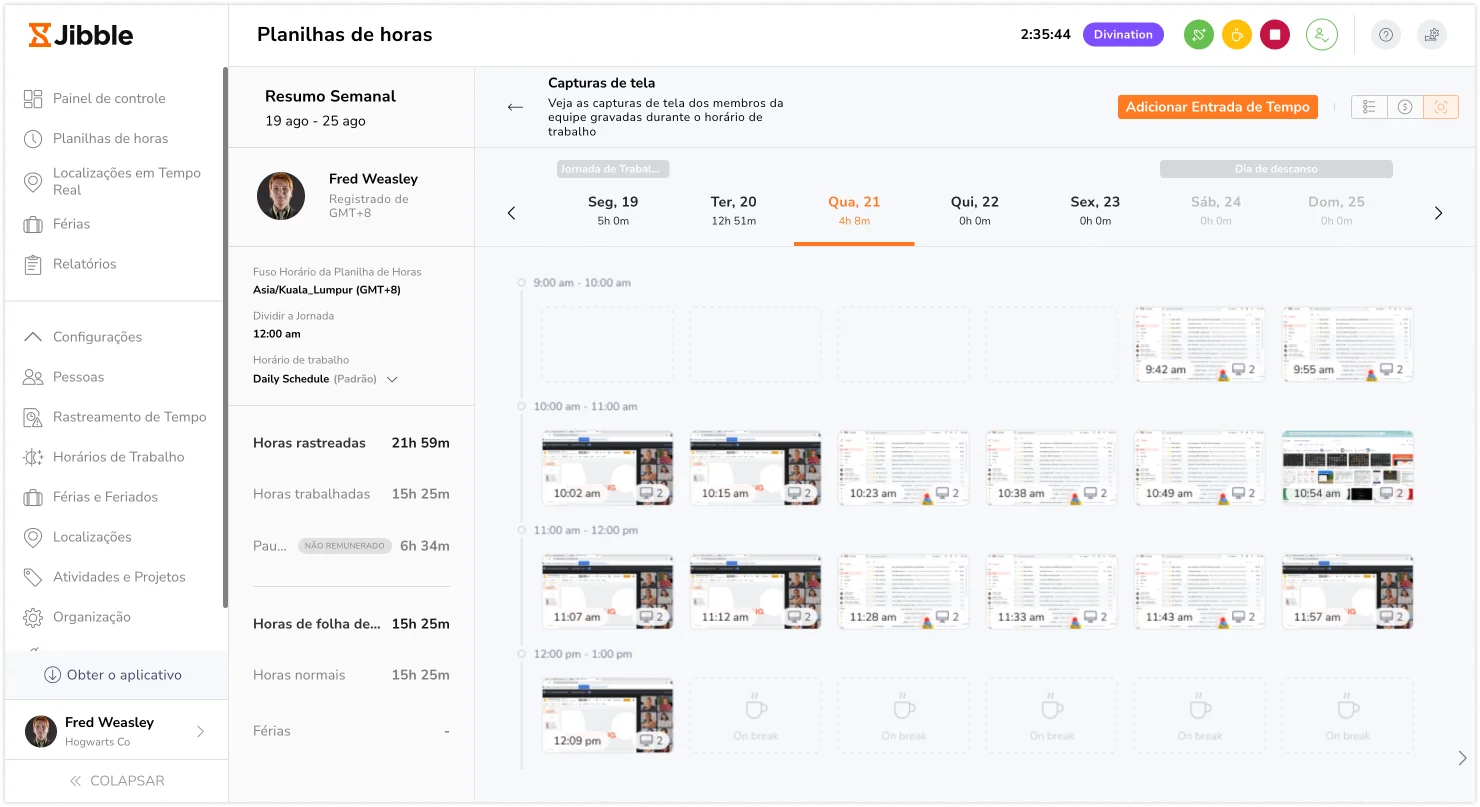Viewport: 1480px width, 807px height.
Task: Click the Horas rastreadas 21h 59m row
Action: tap(351, 443)
